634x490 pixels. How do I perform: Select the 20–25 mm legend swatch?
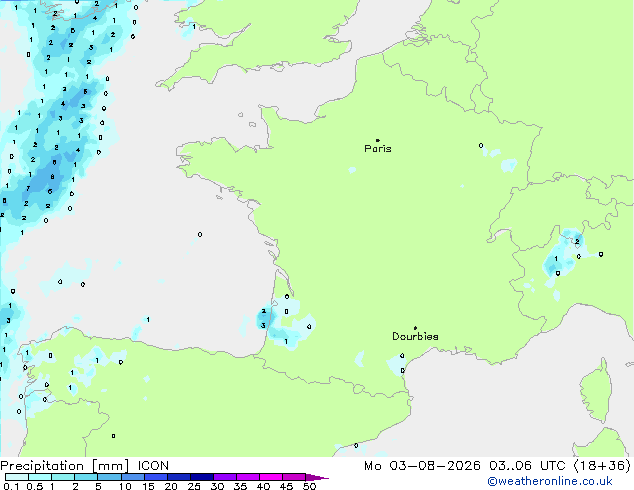point(178,477)
